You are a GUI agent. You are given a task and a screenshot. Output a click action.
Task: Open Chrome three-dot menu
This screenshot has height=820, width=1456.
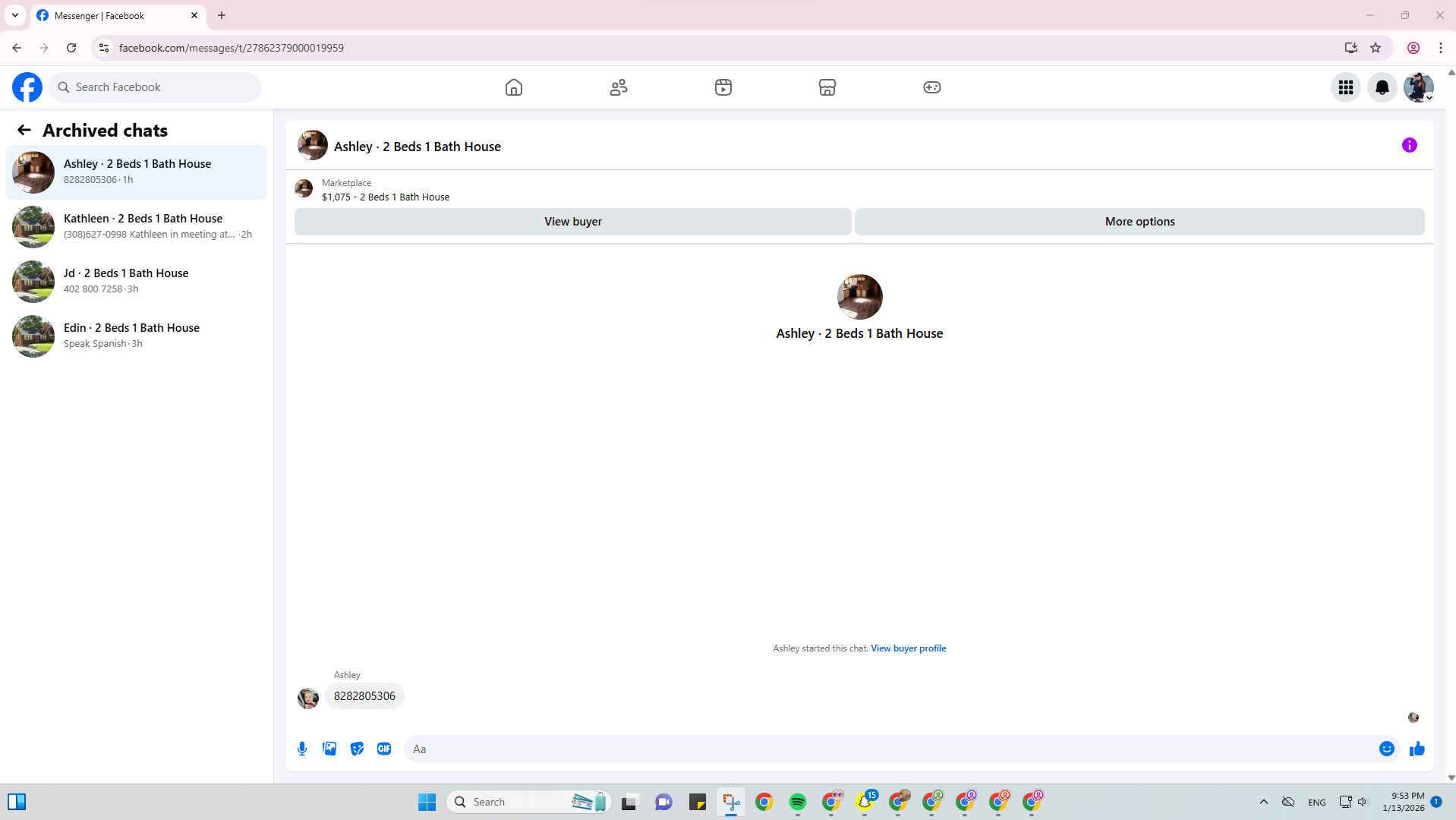(1441, 48)
